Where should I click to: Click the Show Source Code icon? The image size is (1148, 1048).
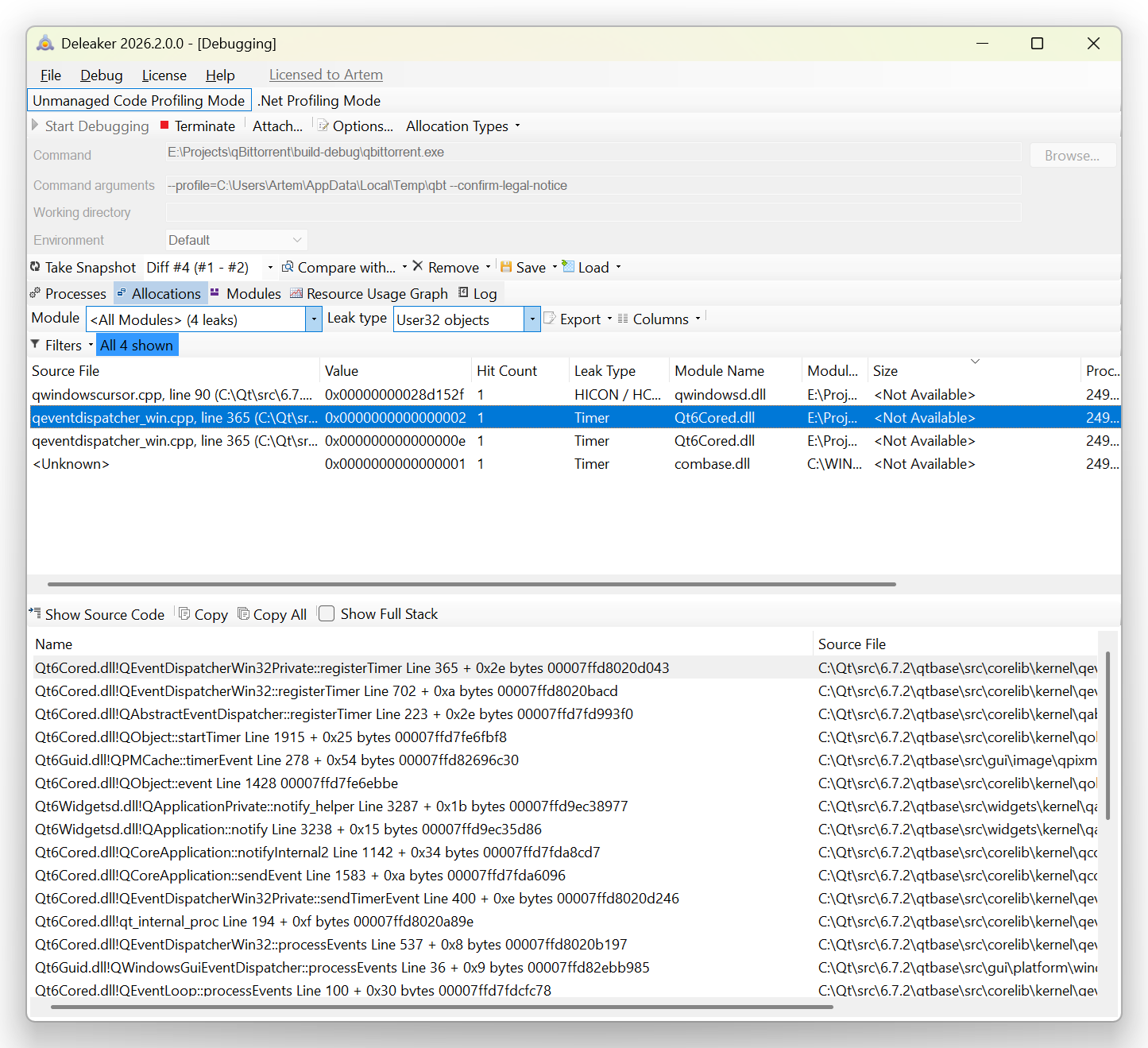pos(35,613)
